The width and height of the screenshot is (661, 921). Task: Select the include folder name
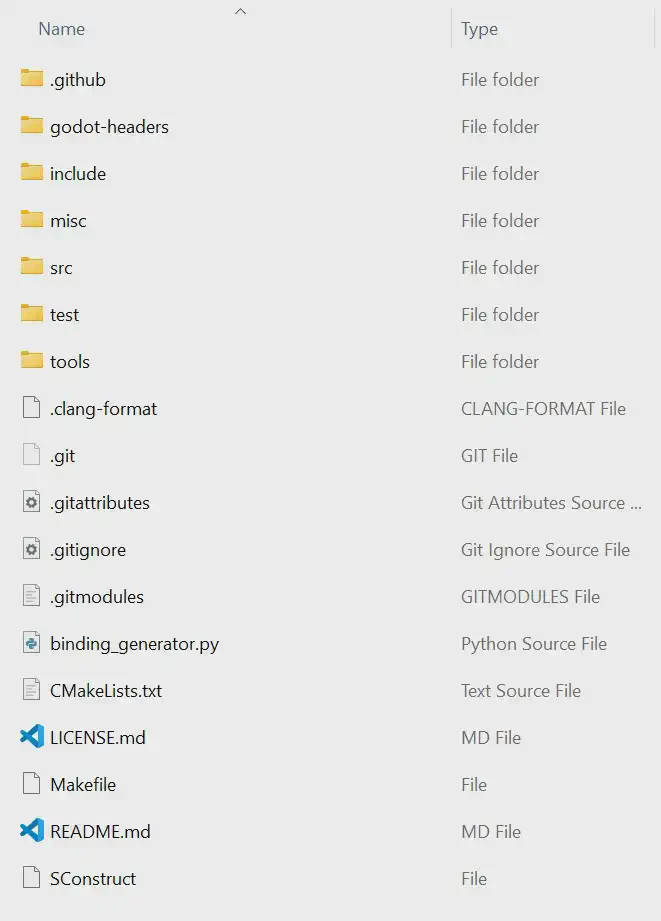point(78,174)
